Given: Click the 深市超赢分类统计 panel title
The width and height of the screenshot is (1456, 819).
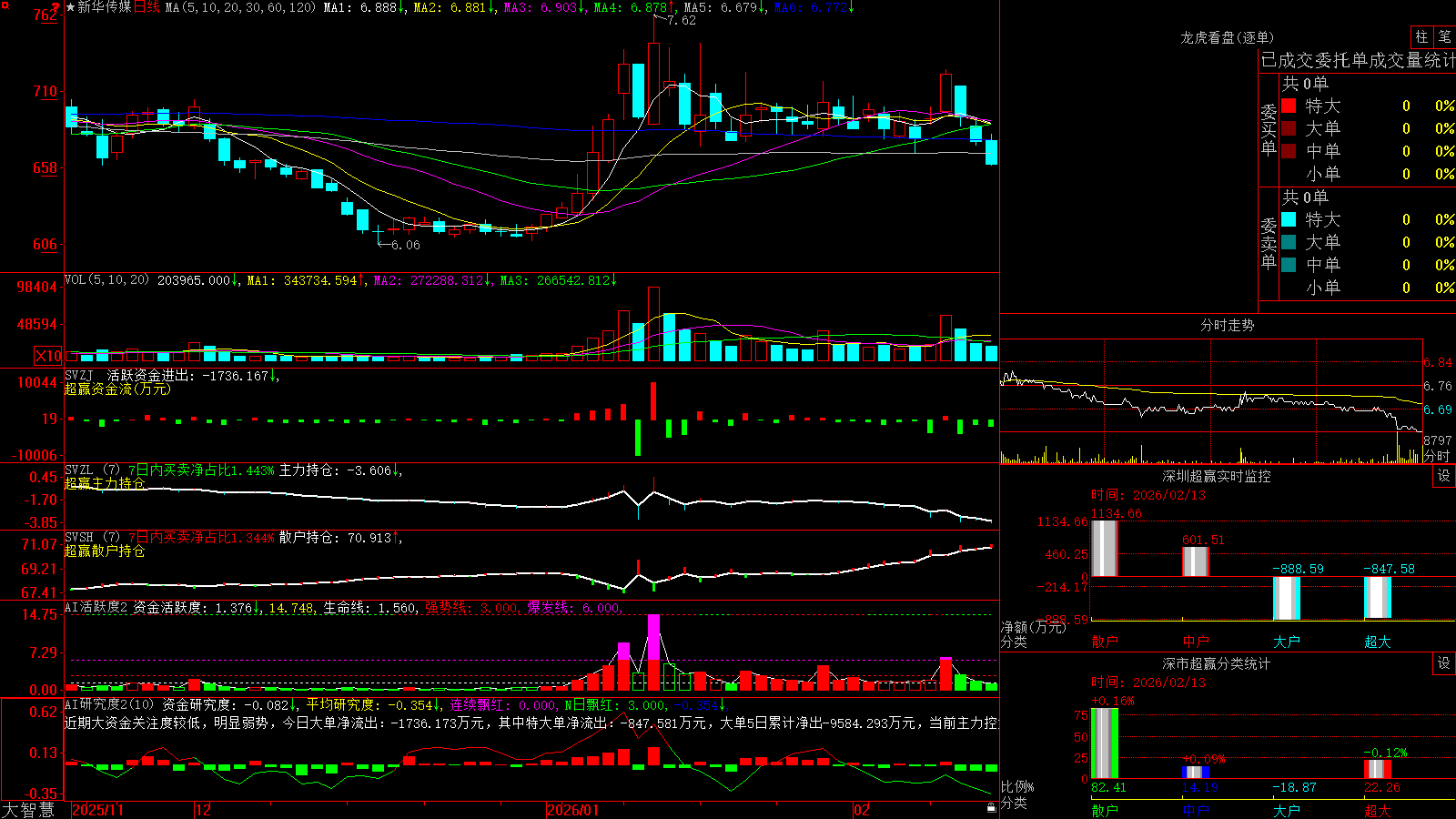Looking at the screenshot, I should tap(1216, 663).
